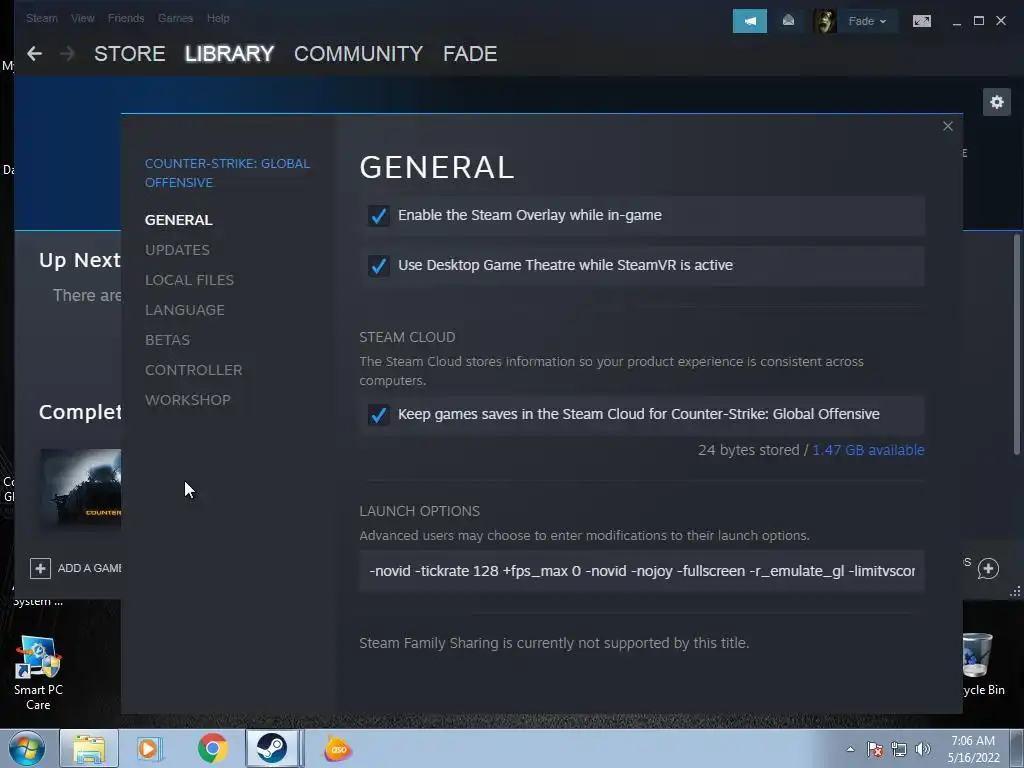Screen dimensions: 1024x768
Task: Expand the Fade account dropdown
Action: (x=867, y=22)
